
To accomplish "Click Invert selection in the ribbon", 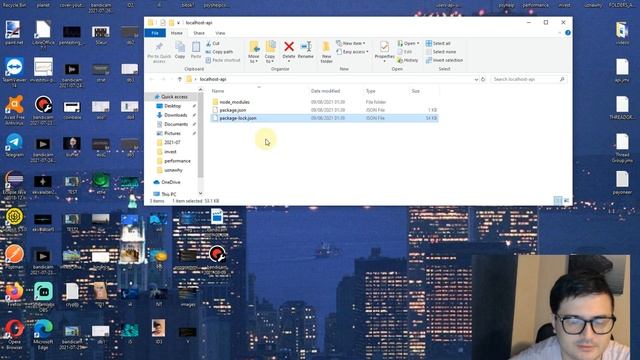I will [444, 60].
